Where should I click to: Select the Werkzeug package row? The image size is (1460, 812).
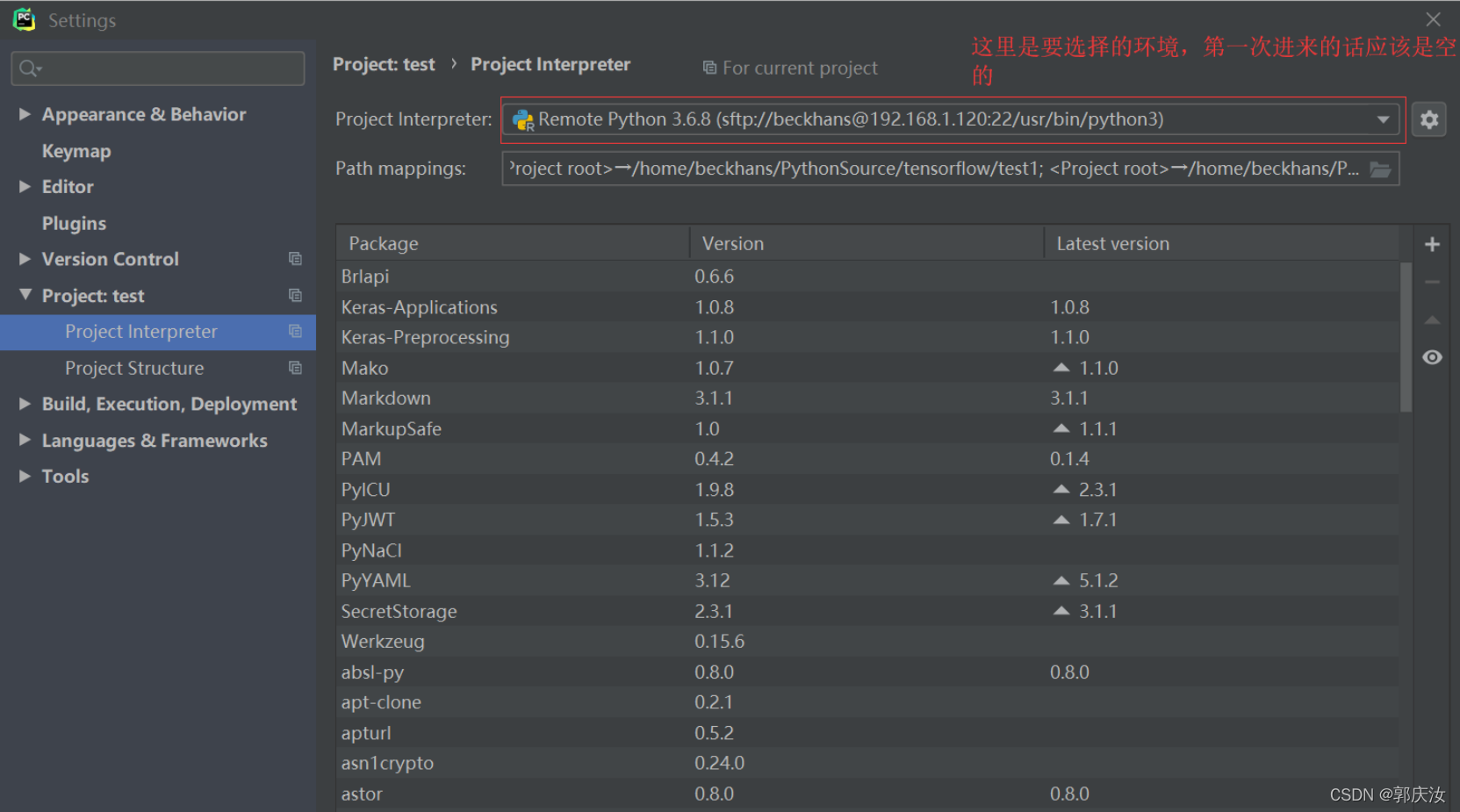tap(867, 641)
